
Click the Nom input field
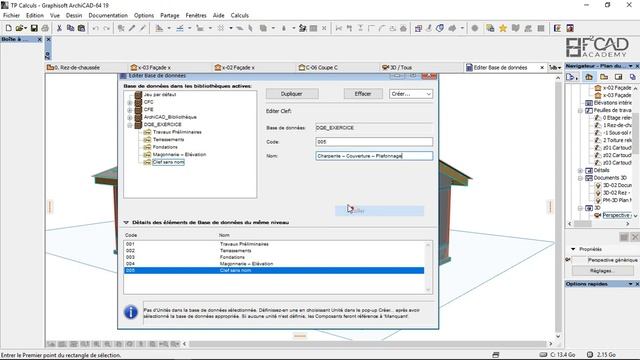[x=374, y=156]
